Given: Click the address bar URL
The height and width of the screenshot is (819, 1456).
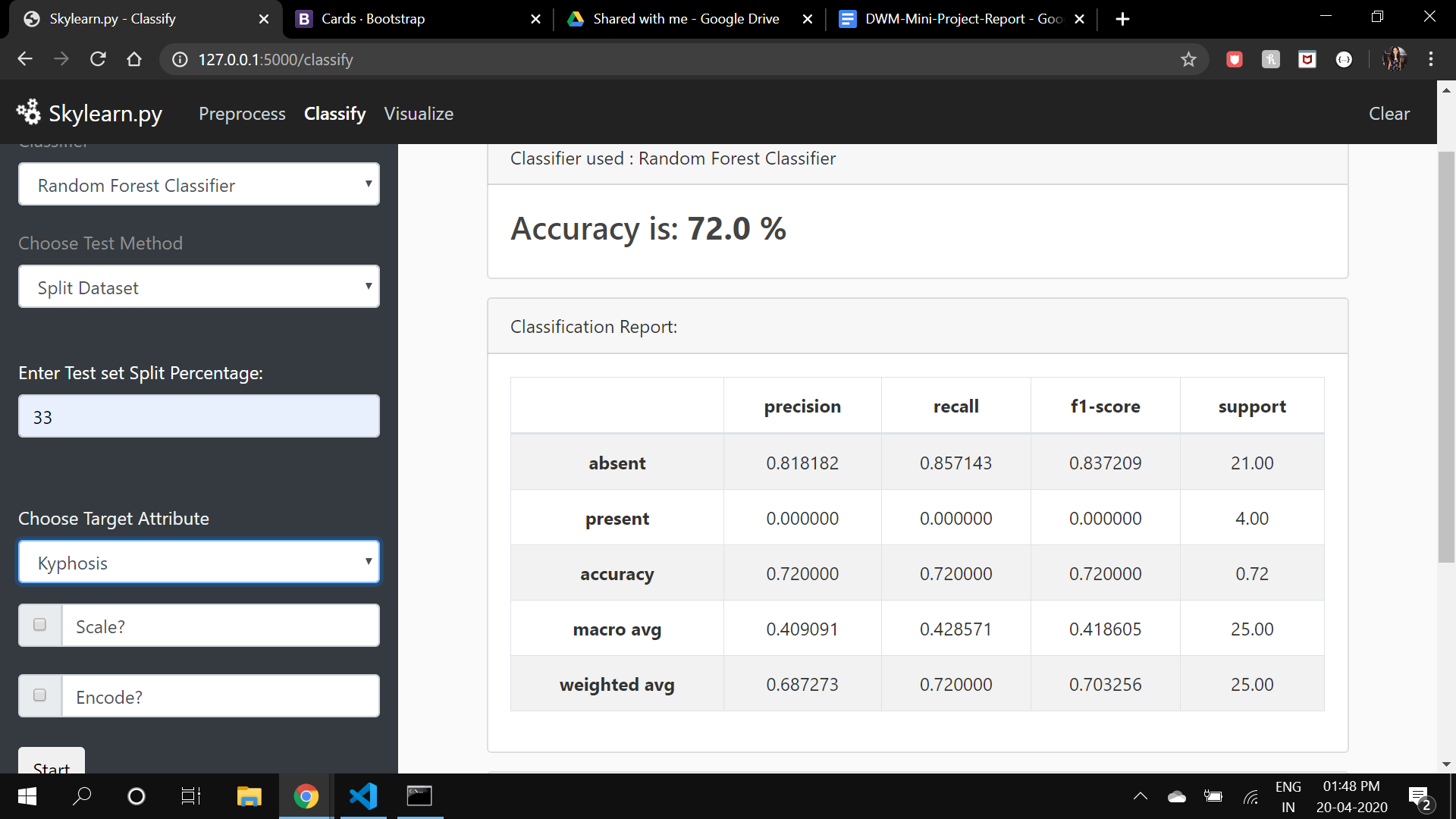Looking at the screenshot, I should coord(276,59).
